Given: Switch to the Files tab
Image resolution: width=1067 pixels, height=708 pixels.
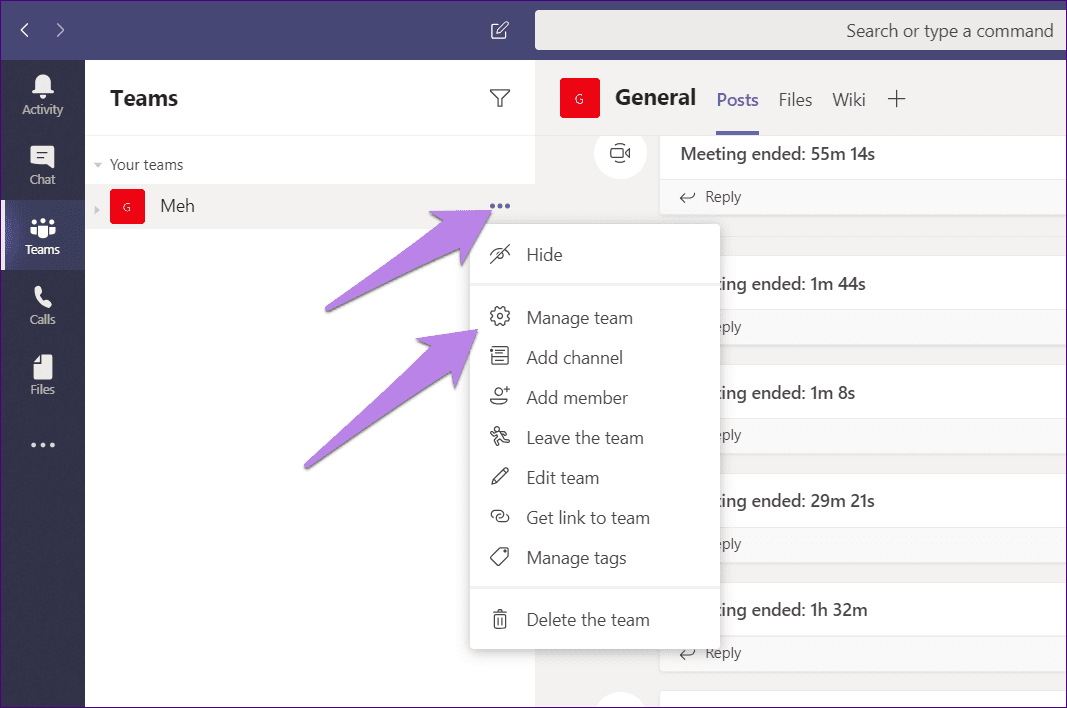Looking at the screenshot, I should tap(795, 99).
